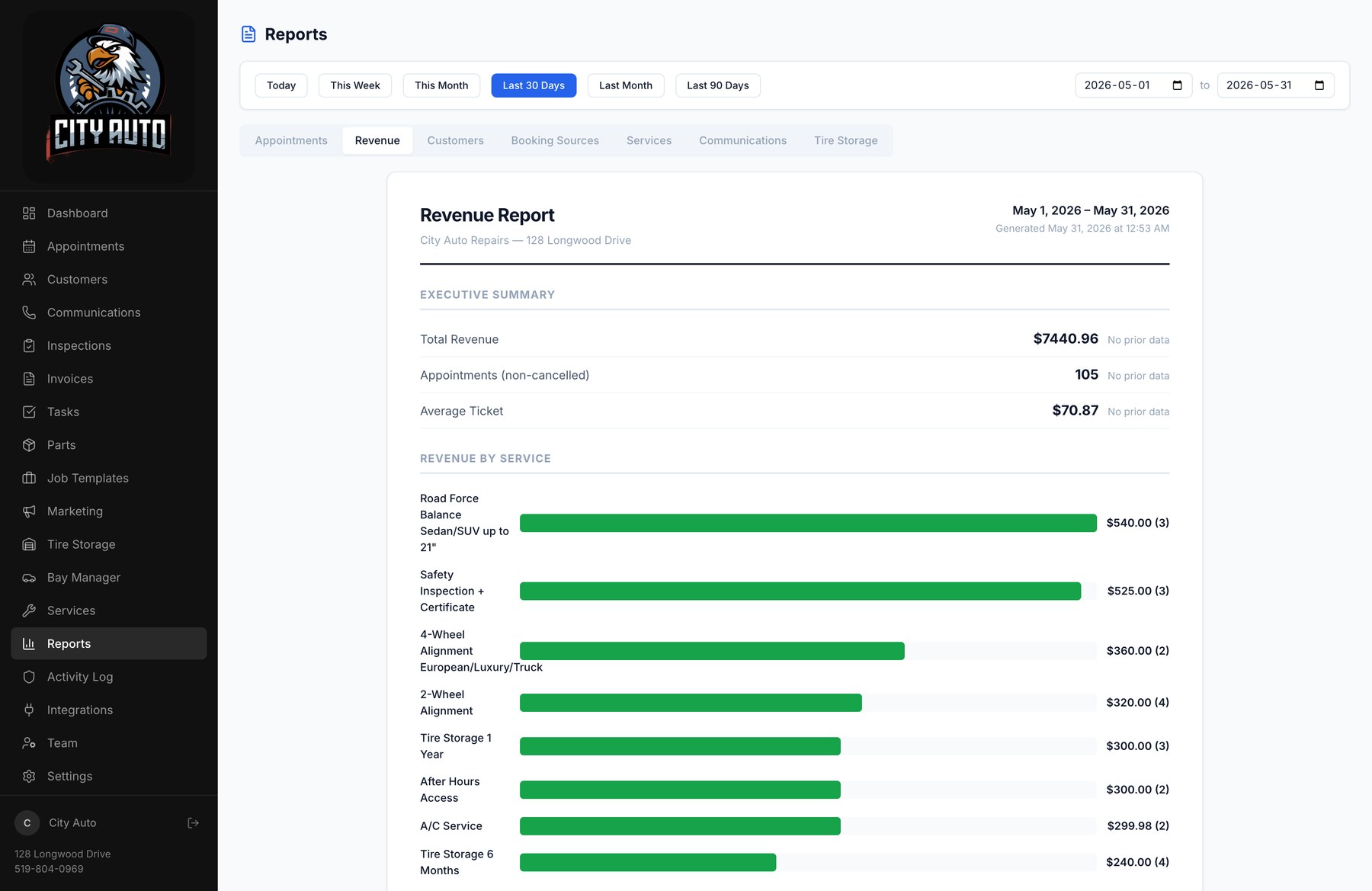Select the Last Month range
Screen dimensions: 1372x891
626,85
